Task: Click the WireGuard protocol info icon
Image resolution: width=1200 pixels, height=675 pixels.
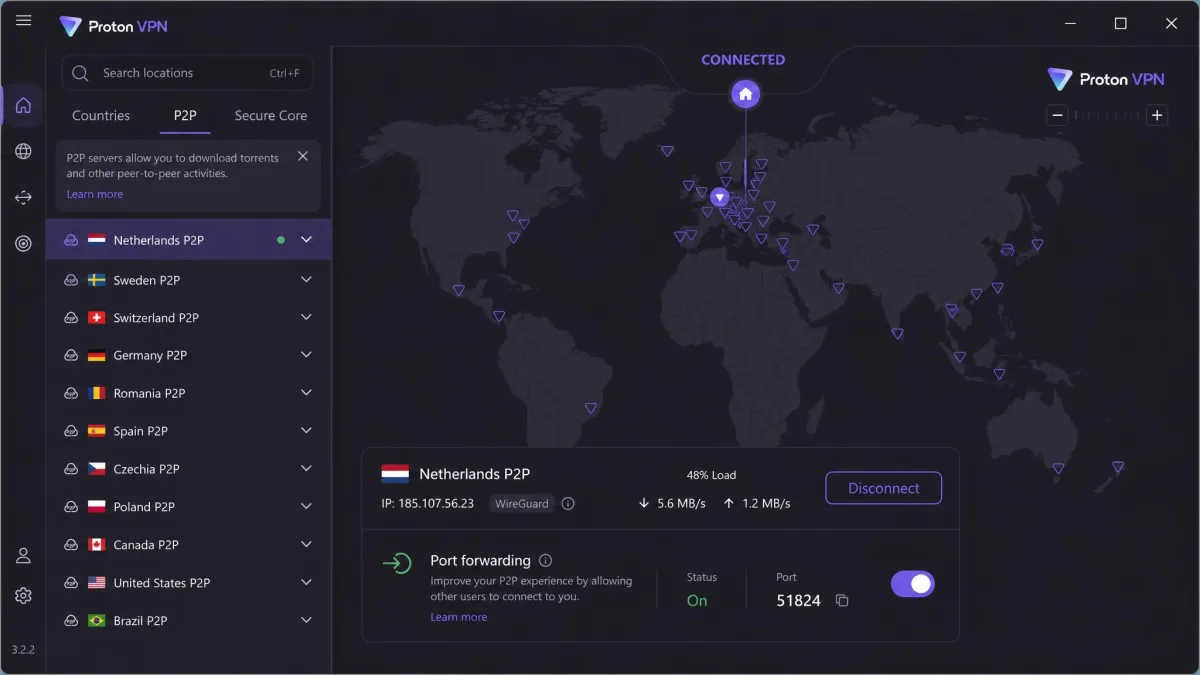Action: tap(568, 504)
